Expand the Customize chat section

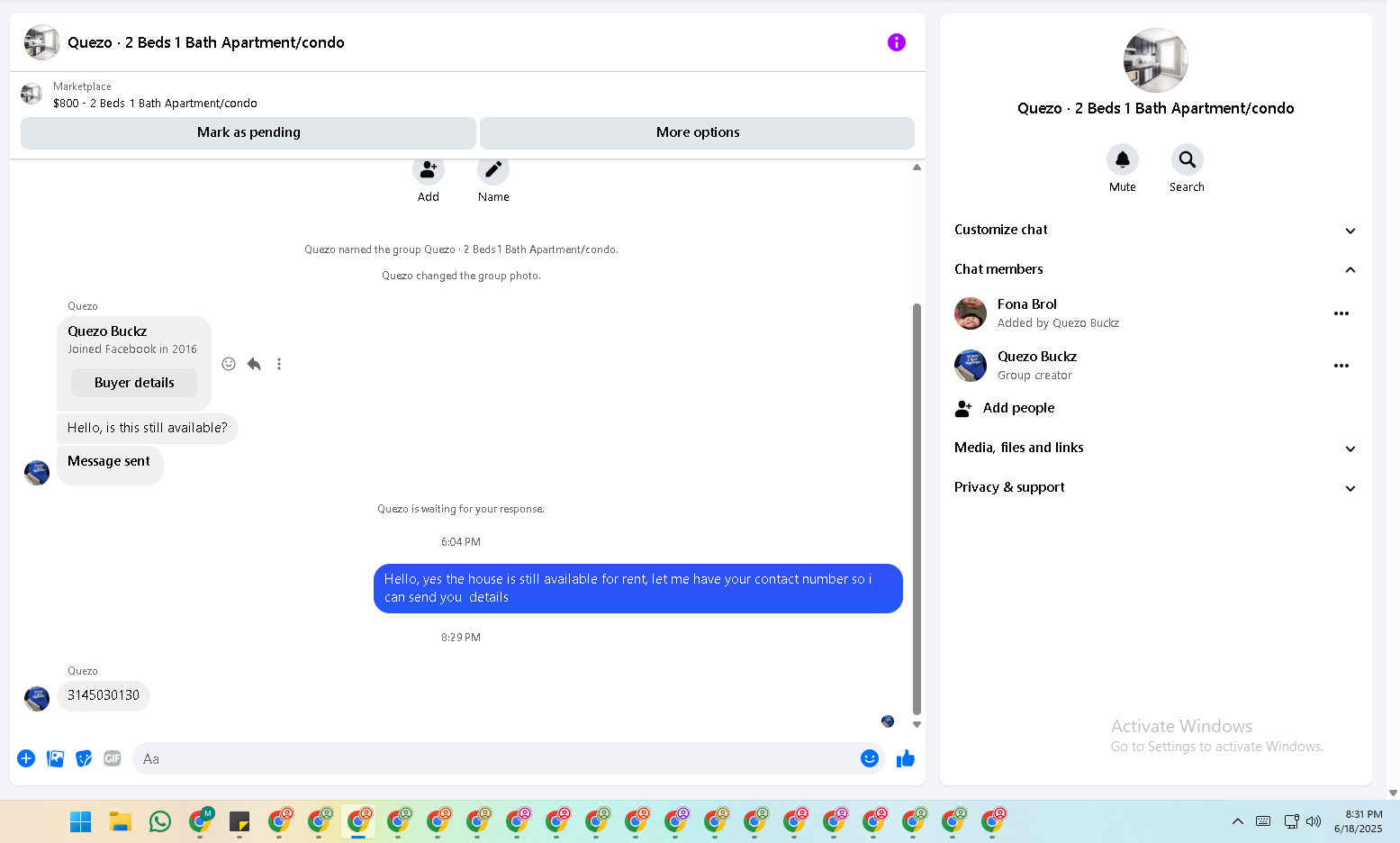click(x=1156, y=230)
